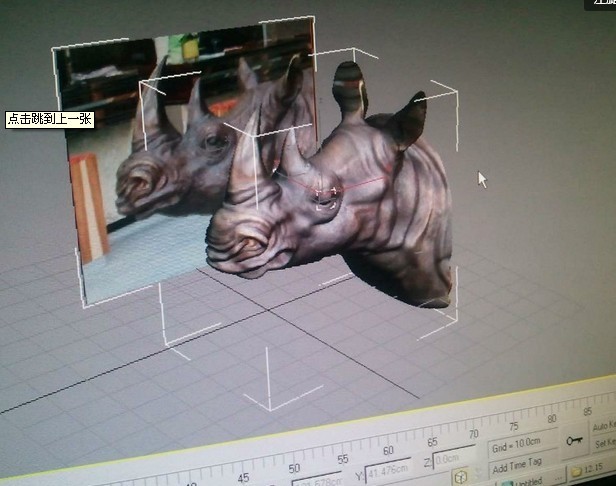The image size is (616, 486).
Task: Click frame 85 on the time ruler
Action: pos(588,411)
